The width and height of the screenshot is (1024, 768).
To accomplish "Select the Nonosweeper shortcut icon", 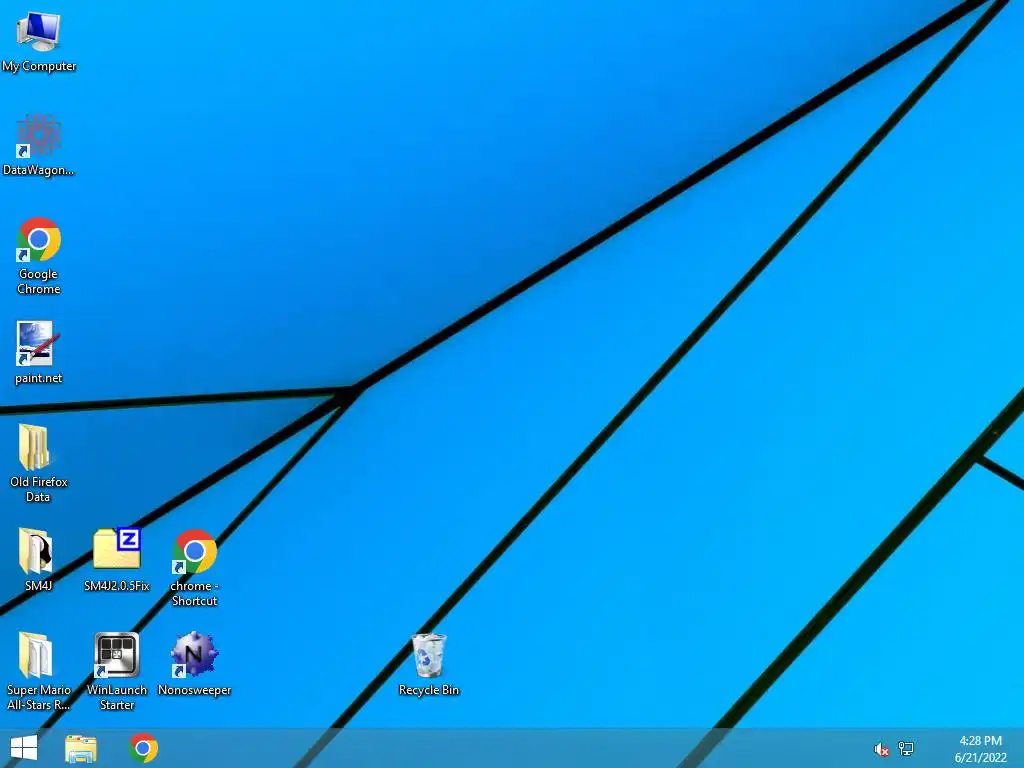I will [195, 664].
